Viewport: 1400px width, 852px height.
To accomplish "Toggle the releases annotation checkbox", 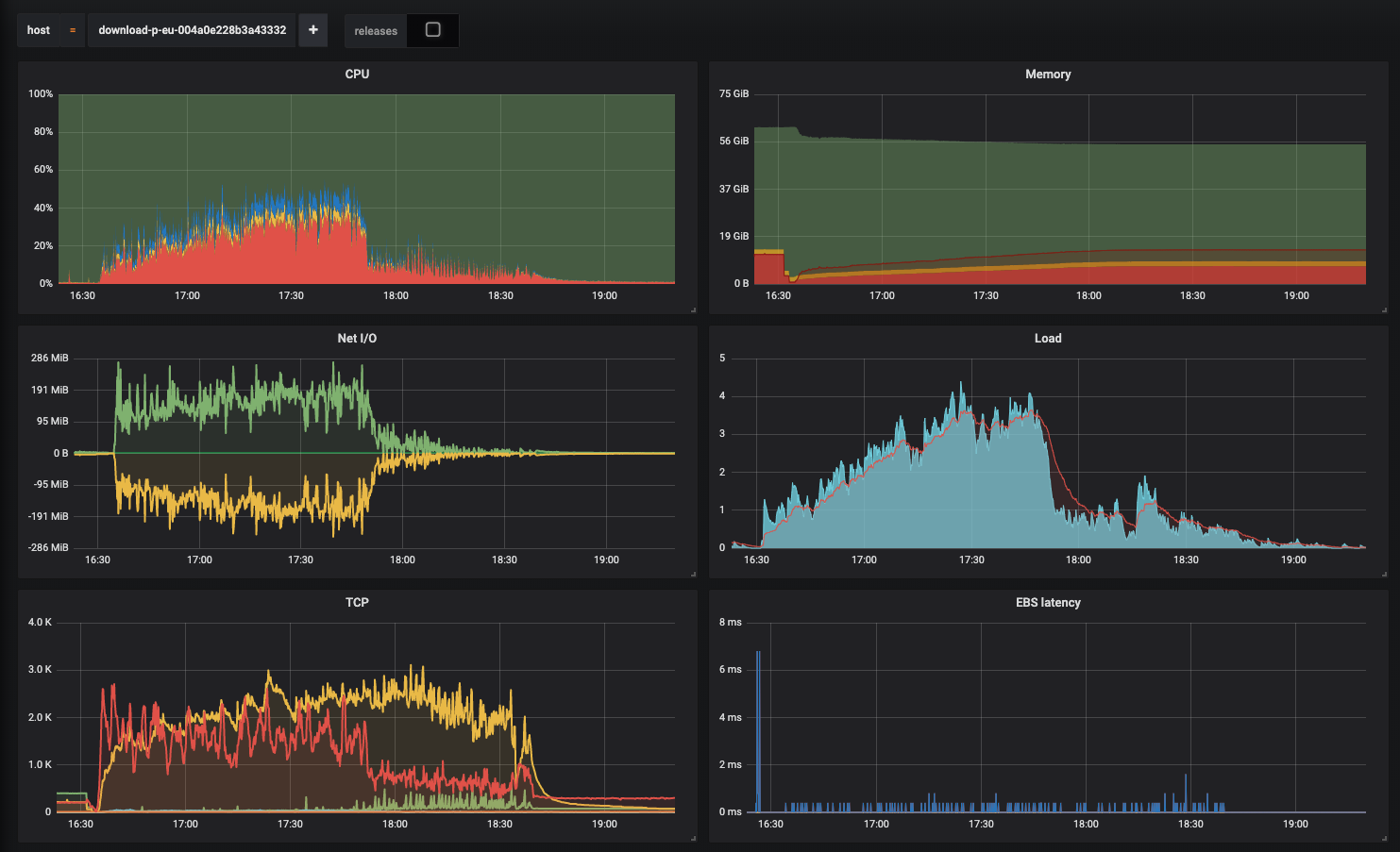I will [433, 30].
